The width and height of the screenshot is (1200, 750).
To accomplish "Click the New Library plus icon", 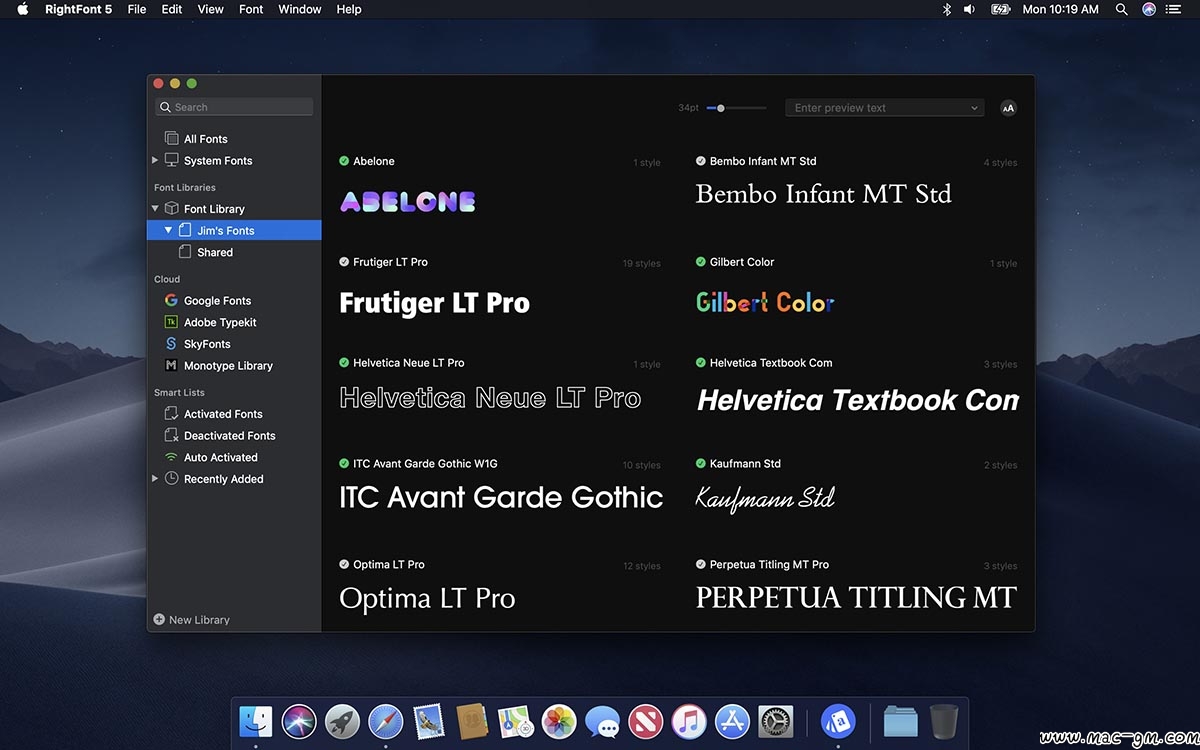I will coord(159,620).
